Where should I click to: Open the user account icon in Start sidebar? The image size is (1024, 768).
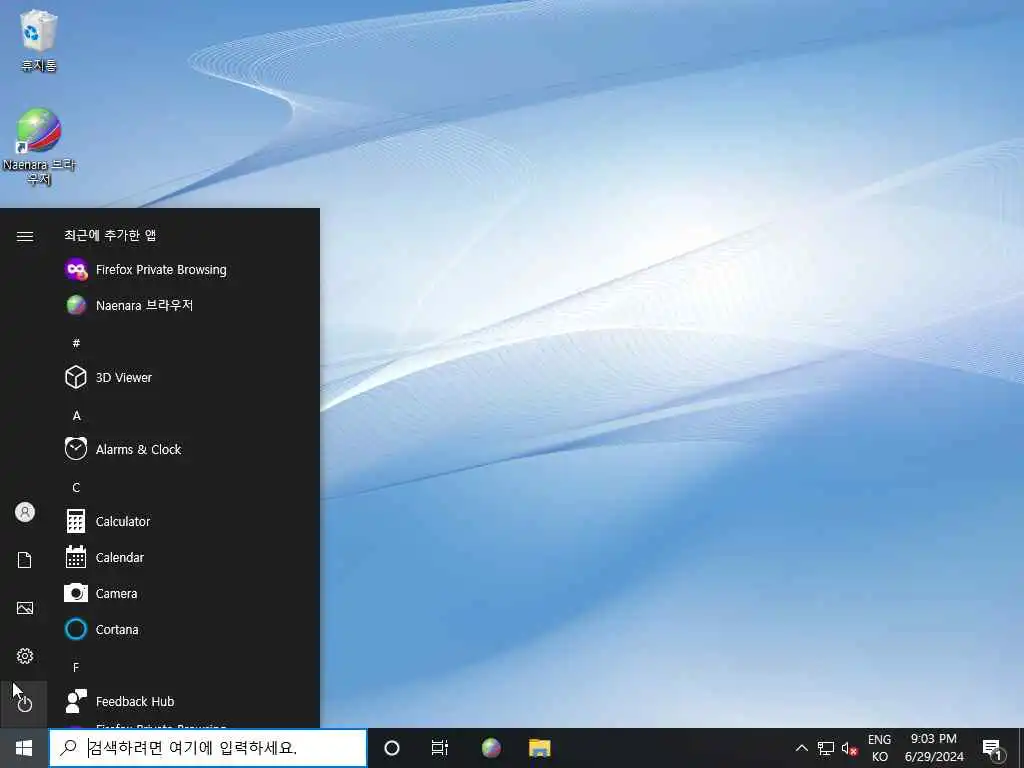coord(25,512)
